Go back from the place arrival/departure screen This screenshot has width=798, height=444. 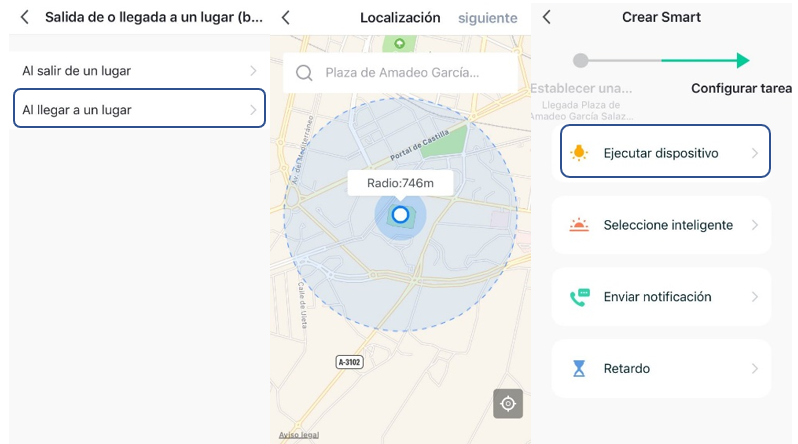coord(24,17)
